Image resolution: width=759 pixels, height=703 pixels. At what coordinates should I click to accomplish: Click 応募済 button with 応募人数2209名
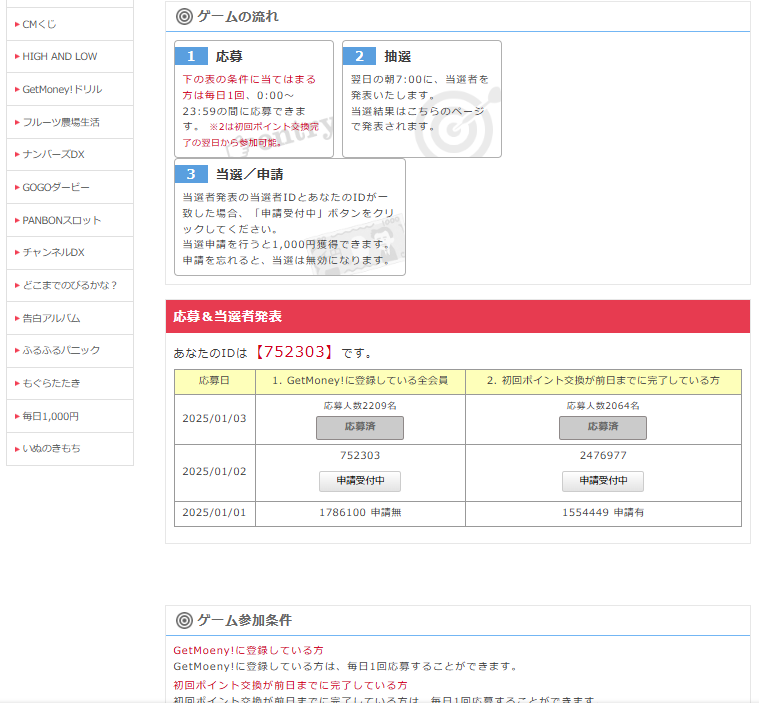click(360, 427)
